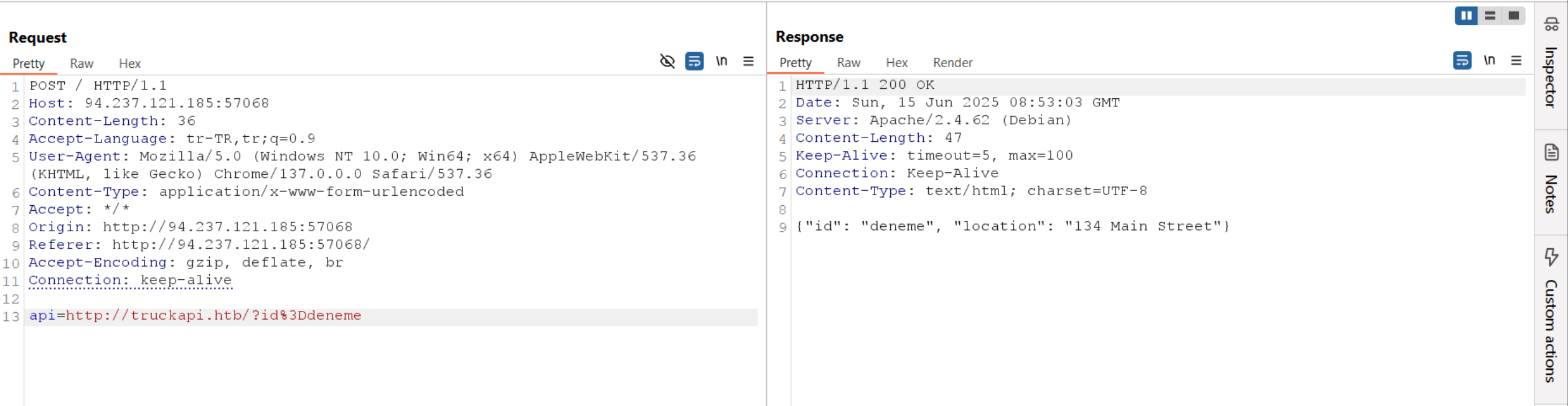Toggle word wrap icon in Response panel
Screen dimensions: 1568x406
tap(1462, 61)
